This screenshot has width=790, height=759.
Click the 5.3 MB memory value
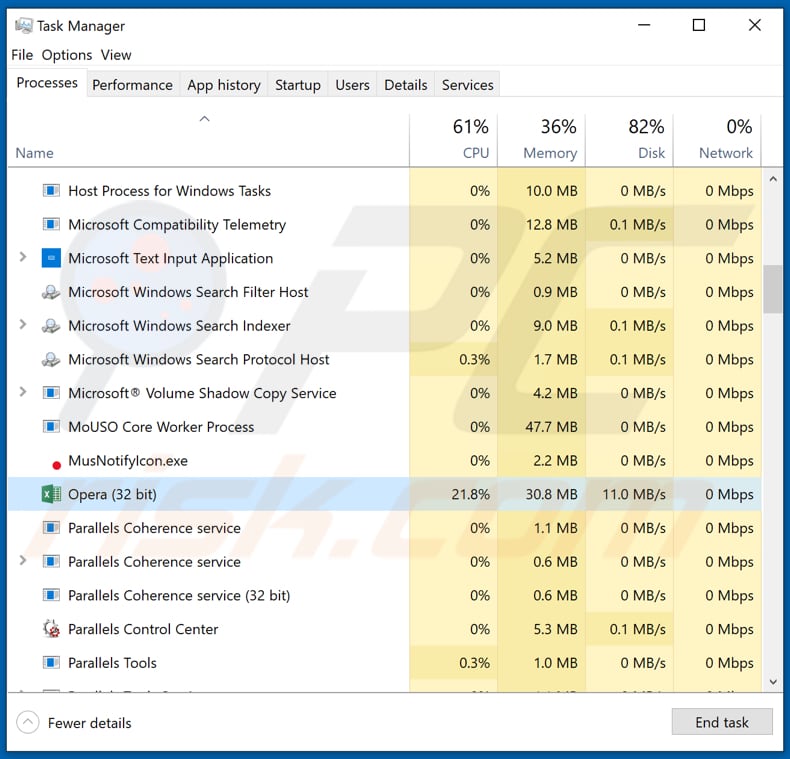(555, 629)
